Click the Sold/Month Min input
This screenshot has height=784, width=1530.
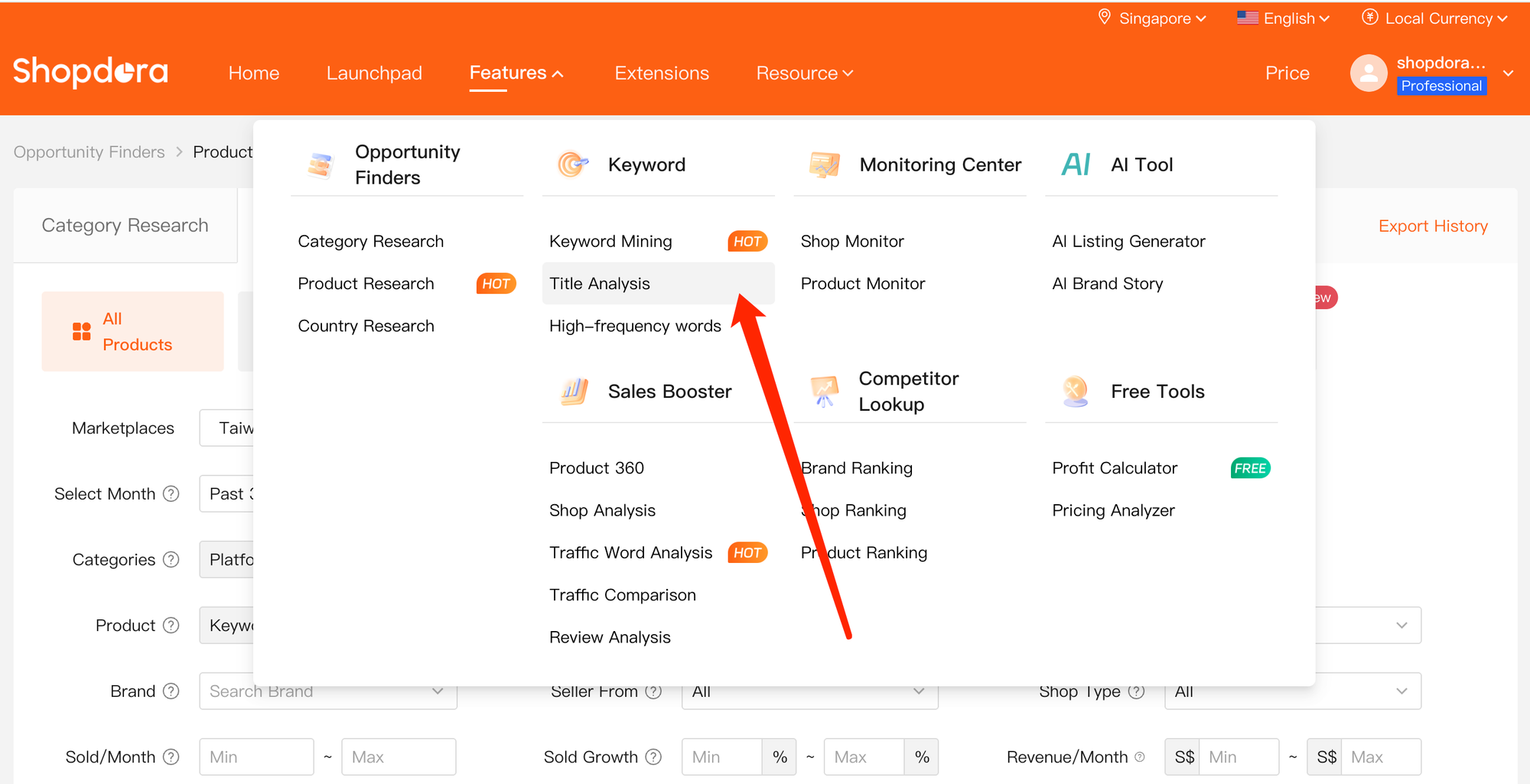pos(256,757)
